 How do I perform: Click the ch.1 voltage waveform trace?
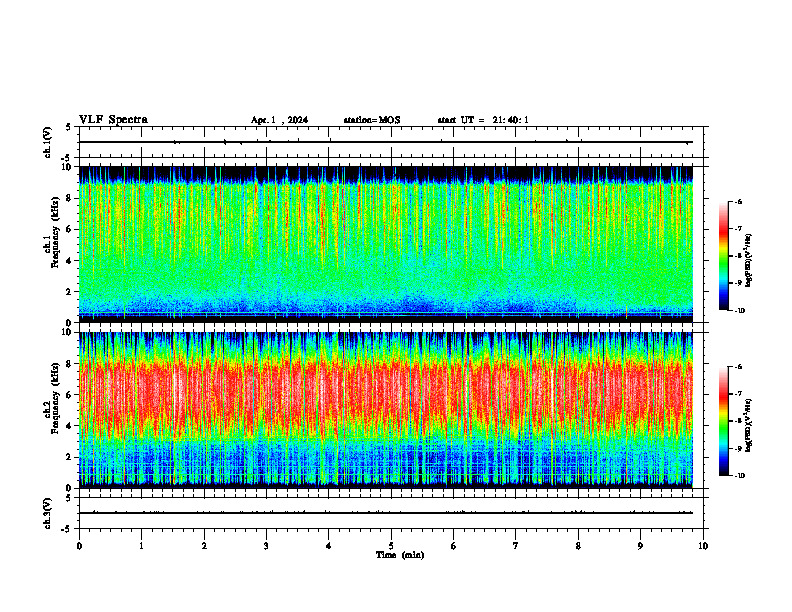tap(386, 142)
